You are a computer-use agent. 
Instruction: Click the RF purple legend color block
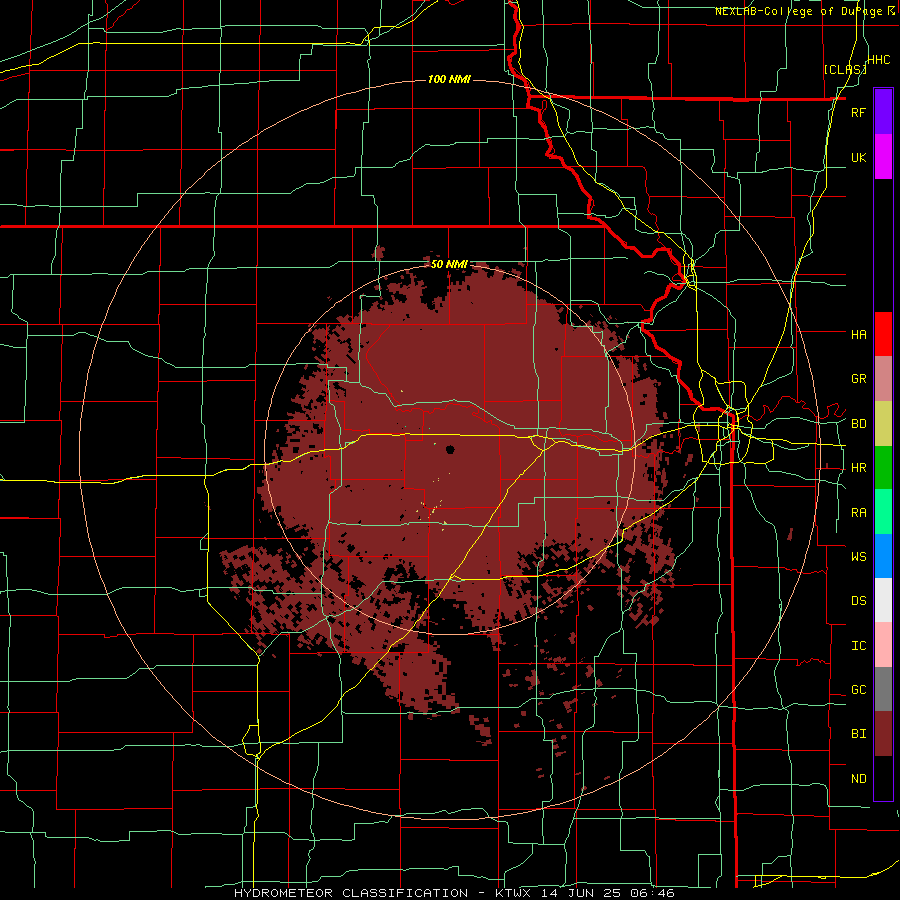coord(883,112)
